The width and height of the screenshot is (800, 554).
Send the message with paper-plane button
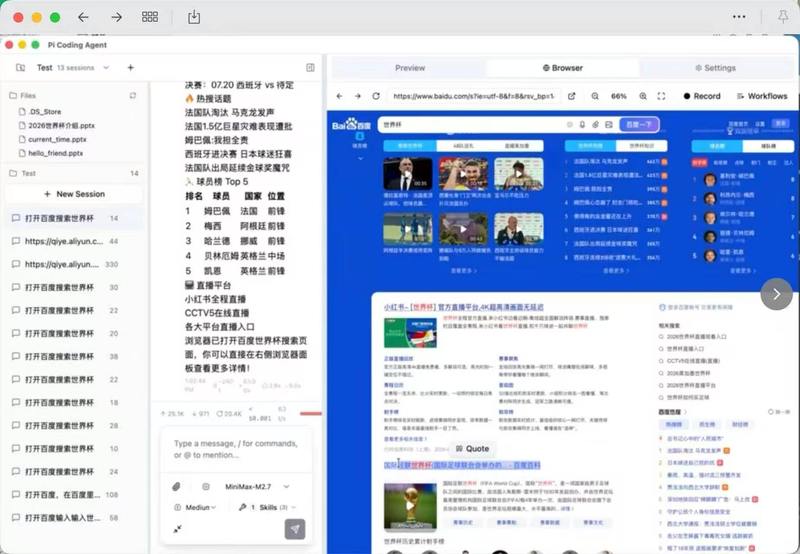(x=295, y=529)
